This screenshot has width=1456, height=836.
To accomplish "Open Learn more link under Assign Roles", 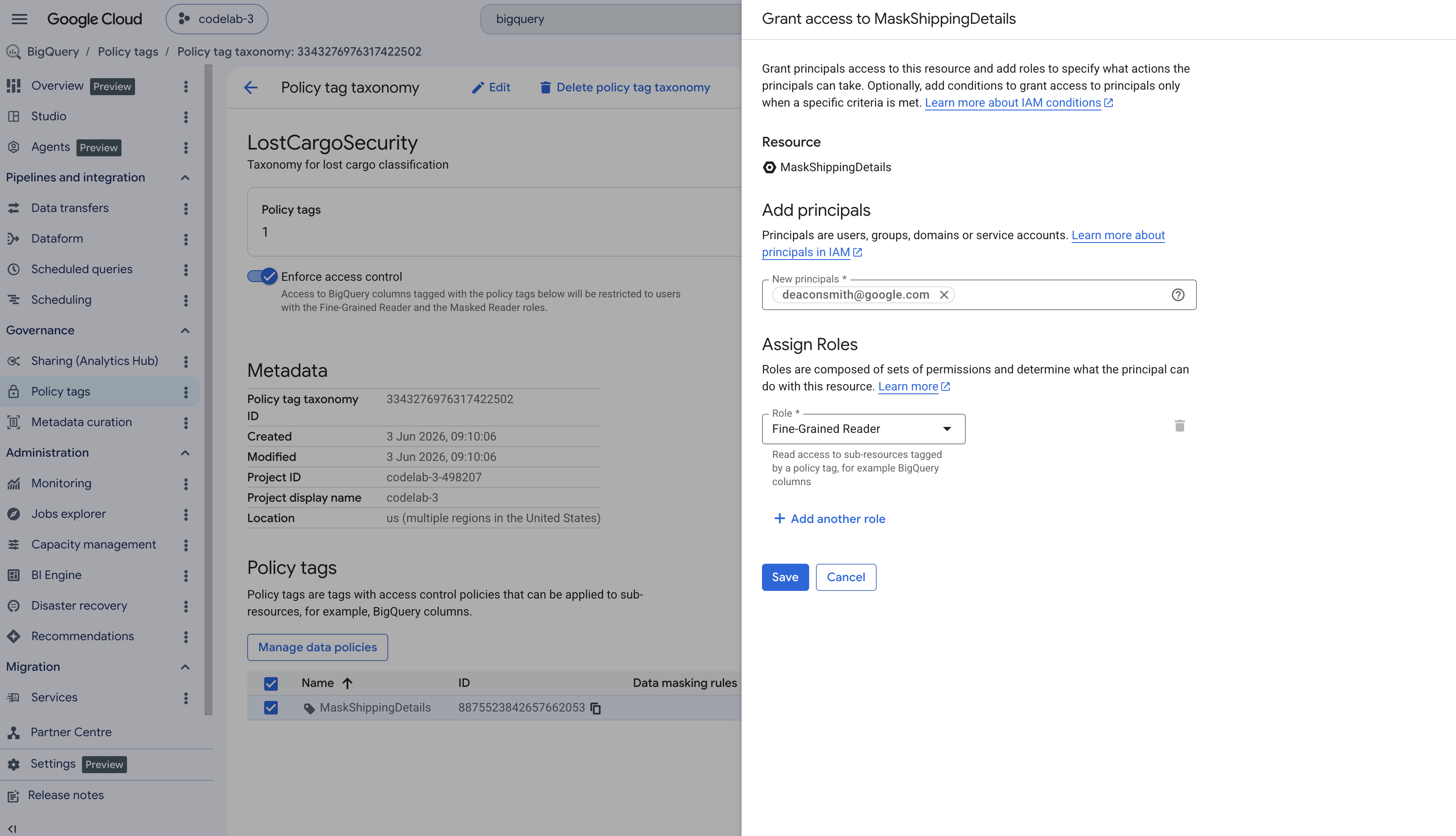I will tap(914, 387).
